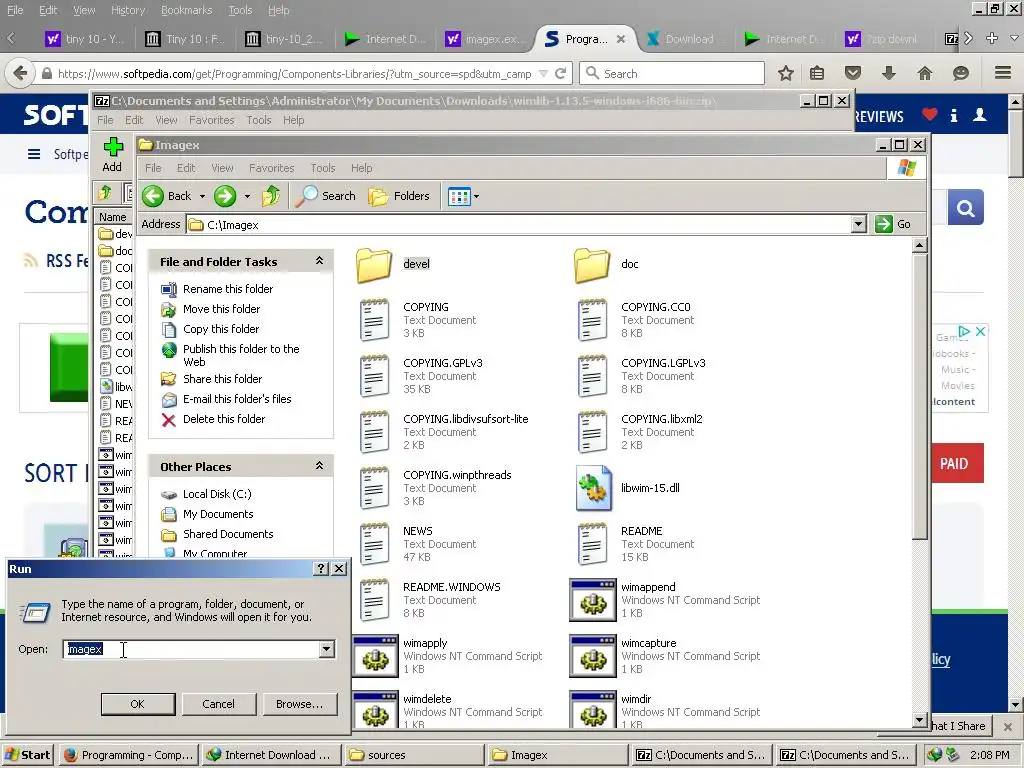Click the Windows Start button

pyautogui.click(x=28, y=755)
